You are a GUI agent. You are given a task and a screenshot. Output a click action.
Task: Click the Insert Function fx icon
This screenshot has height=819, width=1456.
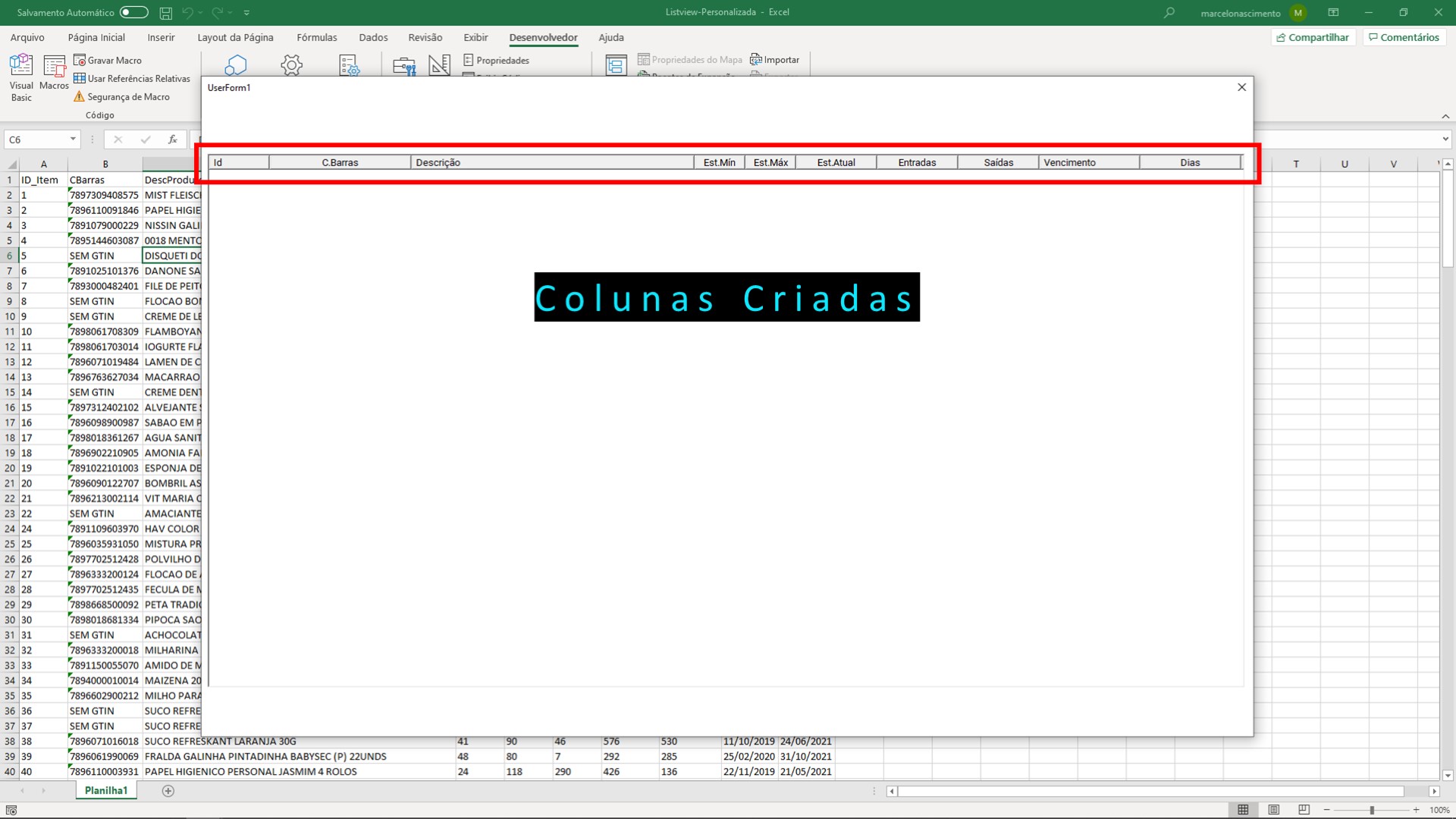click(173, 140)
